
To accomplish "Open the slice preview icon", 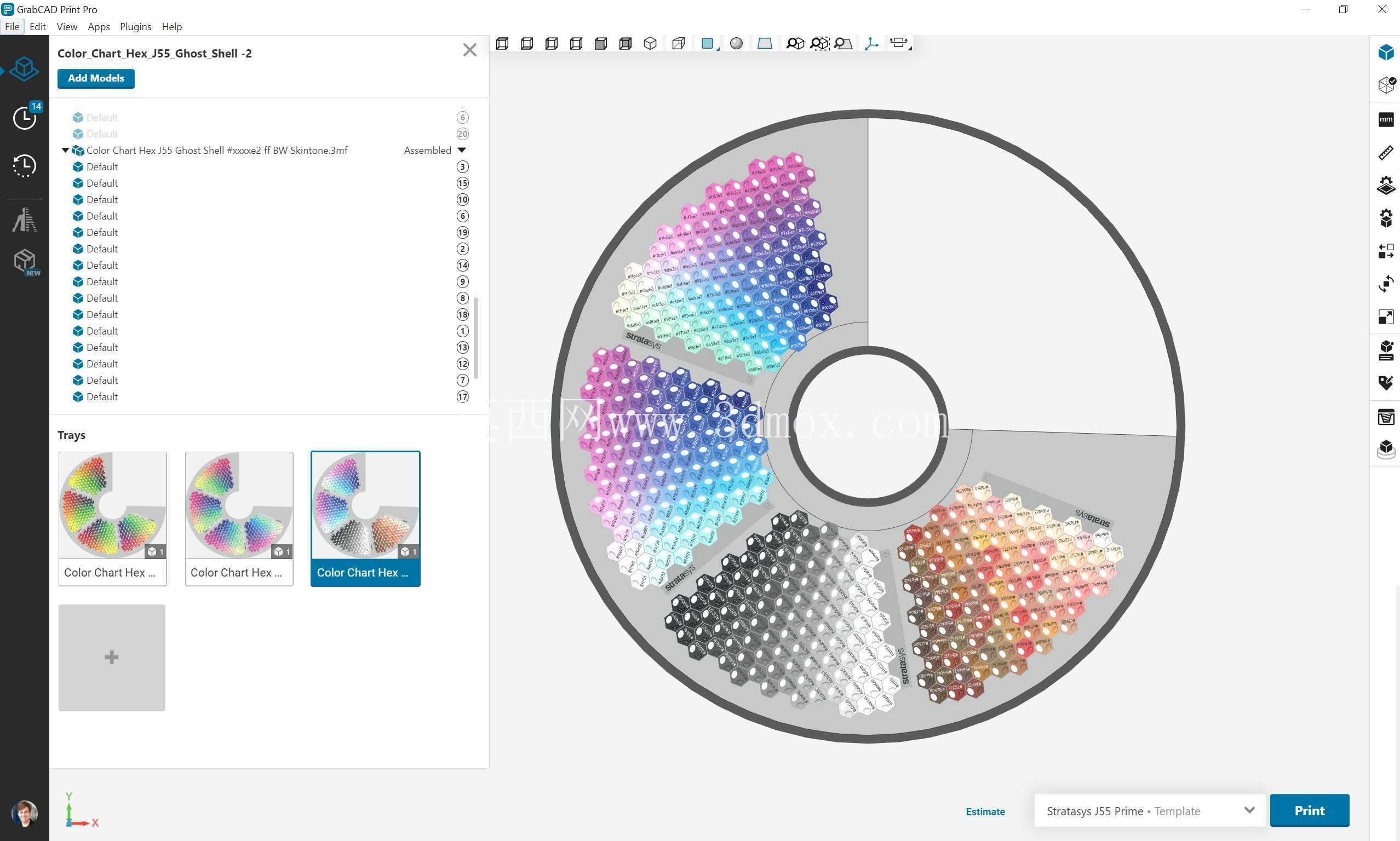I will (x=1386, y=417).
